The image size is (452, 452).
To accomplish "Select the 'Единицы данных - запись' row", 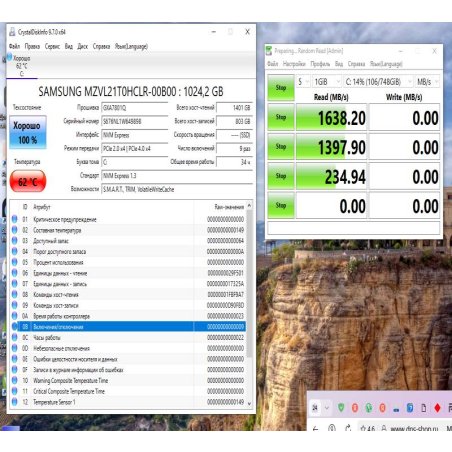I will point(129,283).
